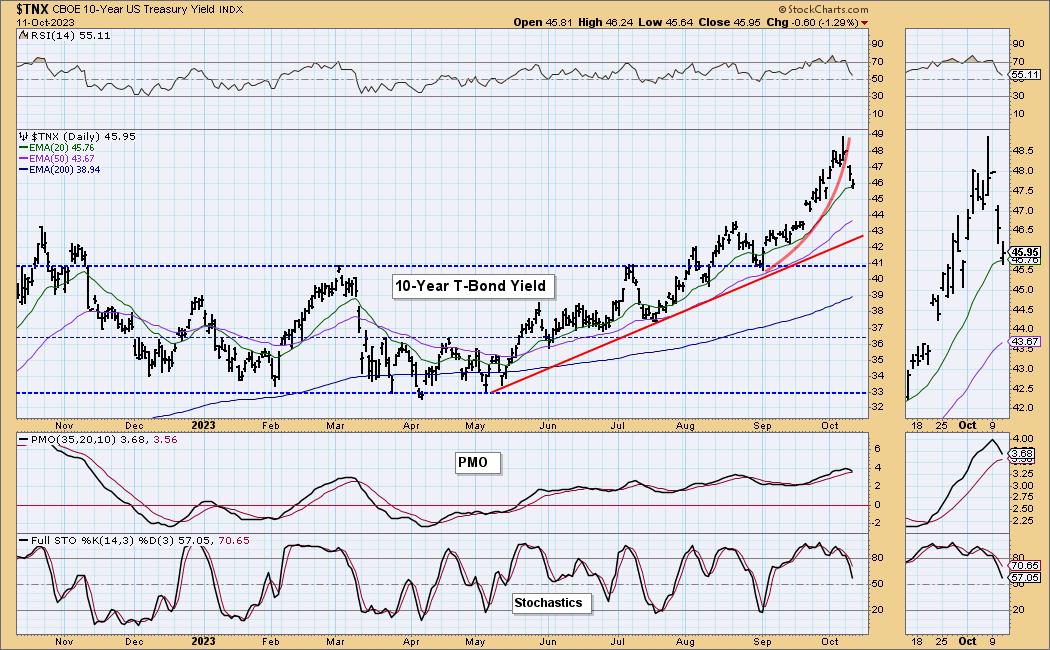Click the 'Close 45.95' value in header
The height and width of the screenshot is (650, 1050).
tap(729, 22)
